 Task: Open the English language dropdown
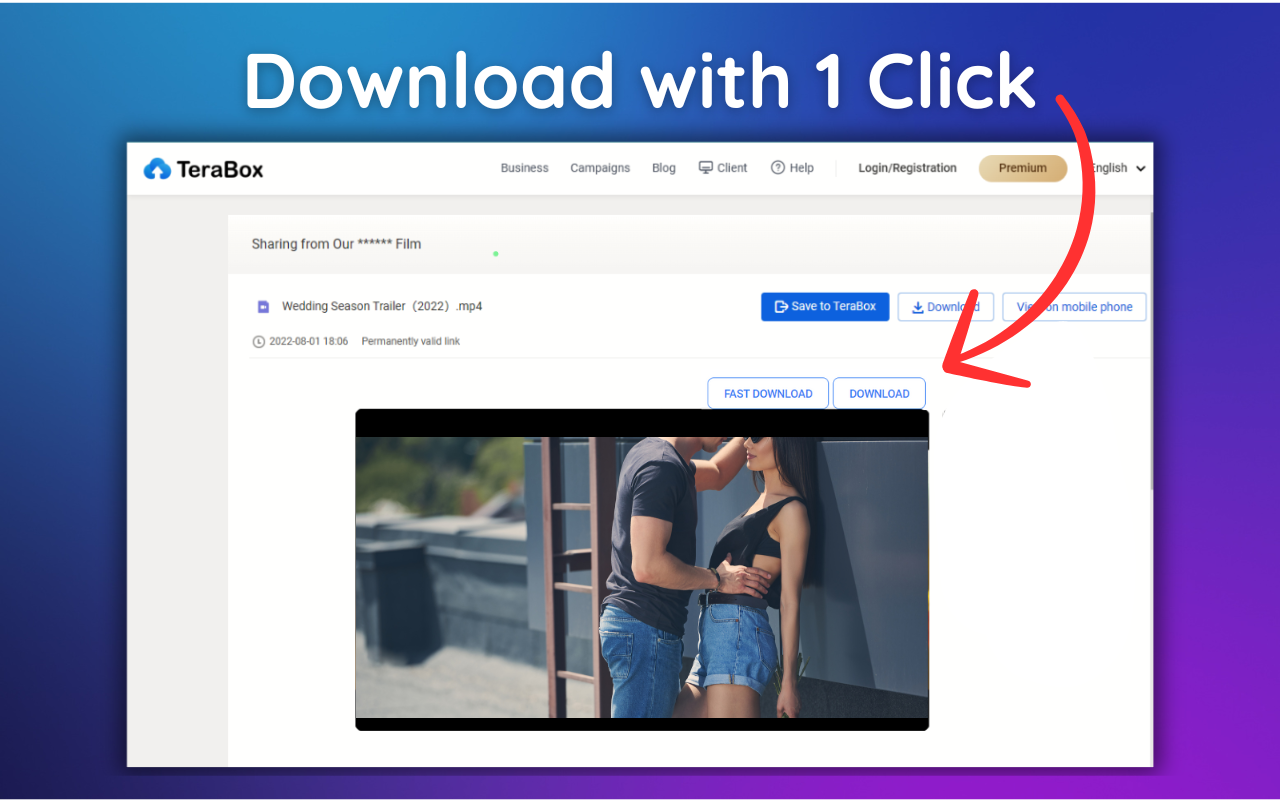(1109, 168)
